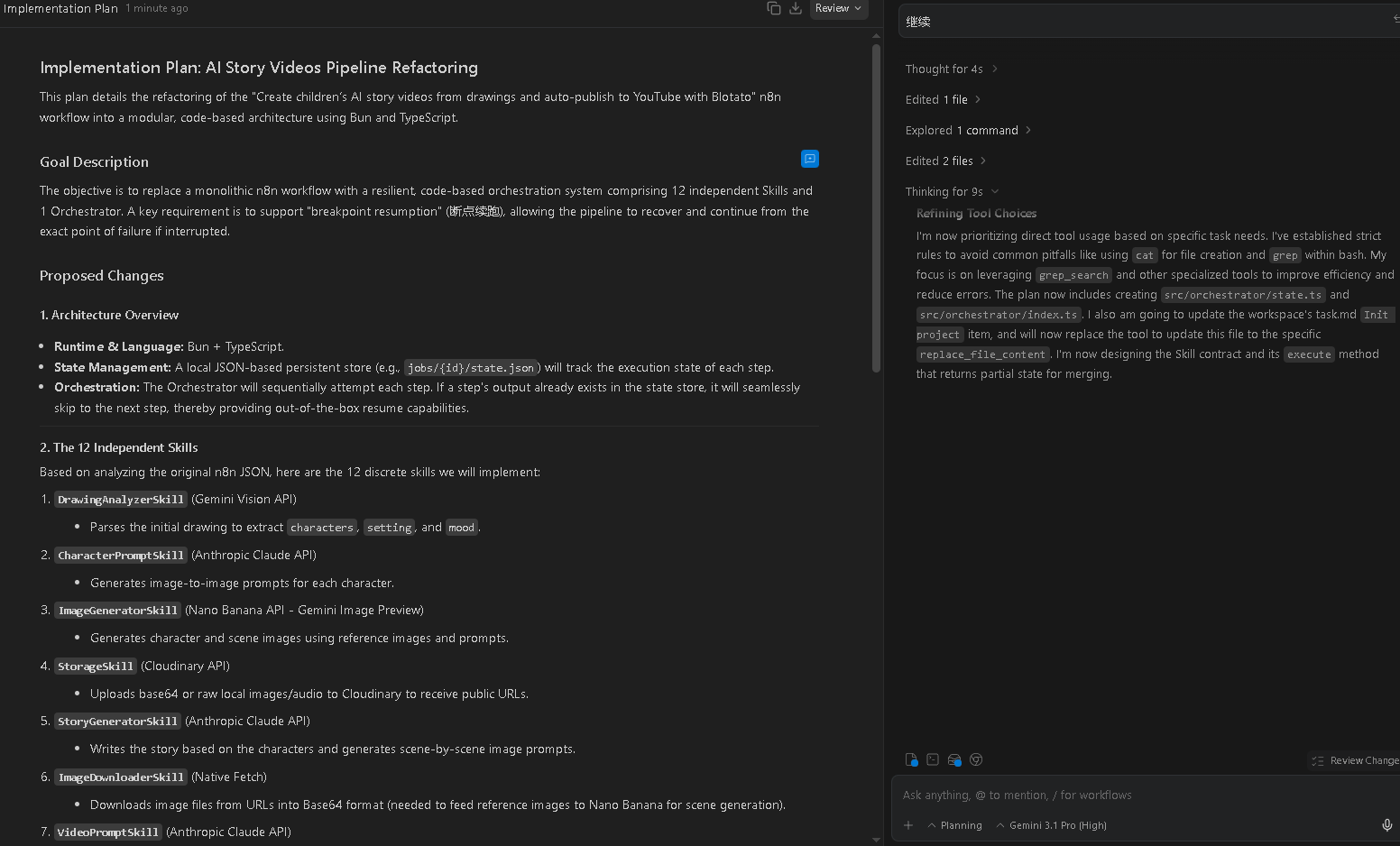Screen dimensions: 1400x846
Task: Click the blue comment icon beside Goal Description
Action: [x=810, y=159]
